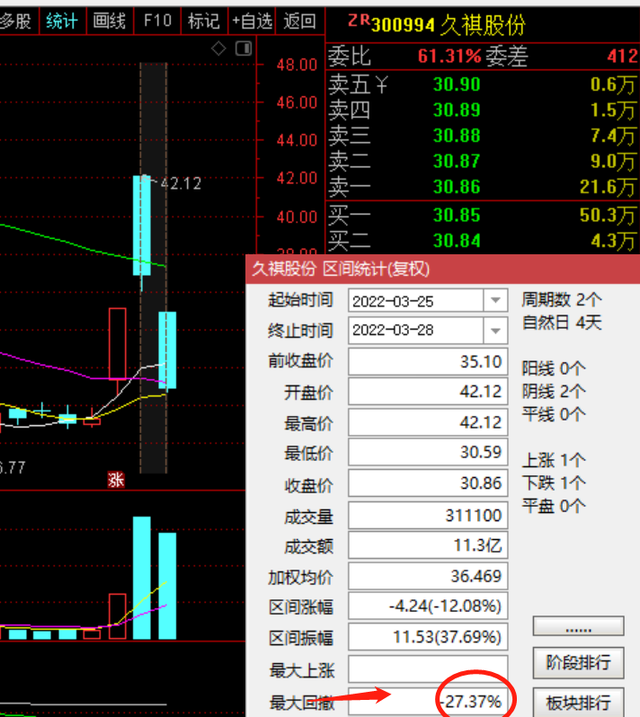Click the 买二 price 30.84
The height and width of the screenshot is (717, 640).
pyautogui.click(x=457, y=241)
